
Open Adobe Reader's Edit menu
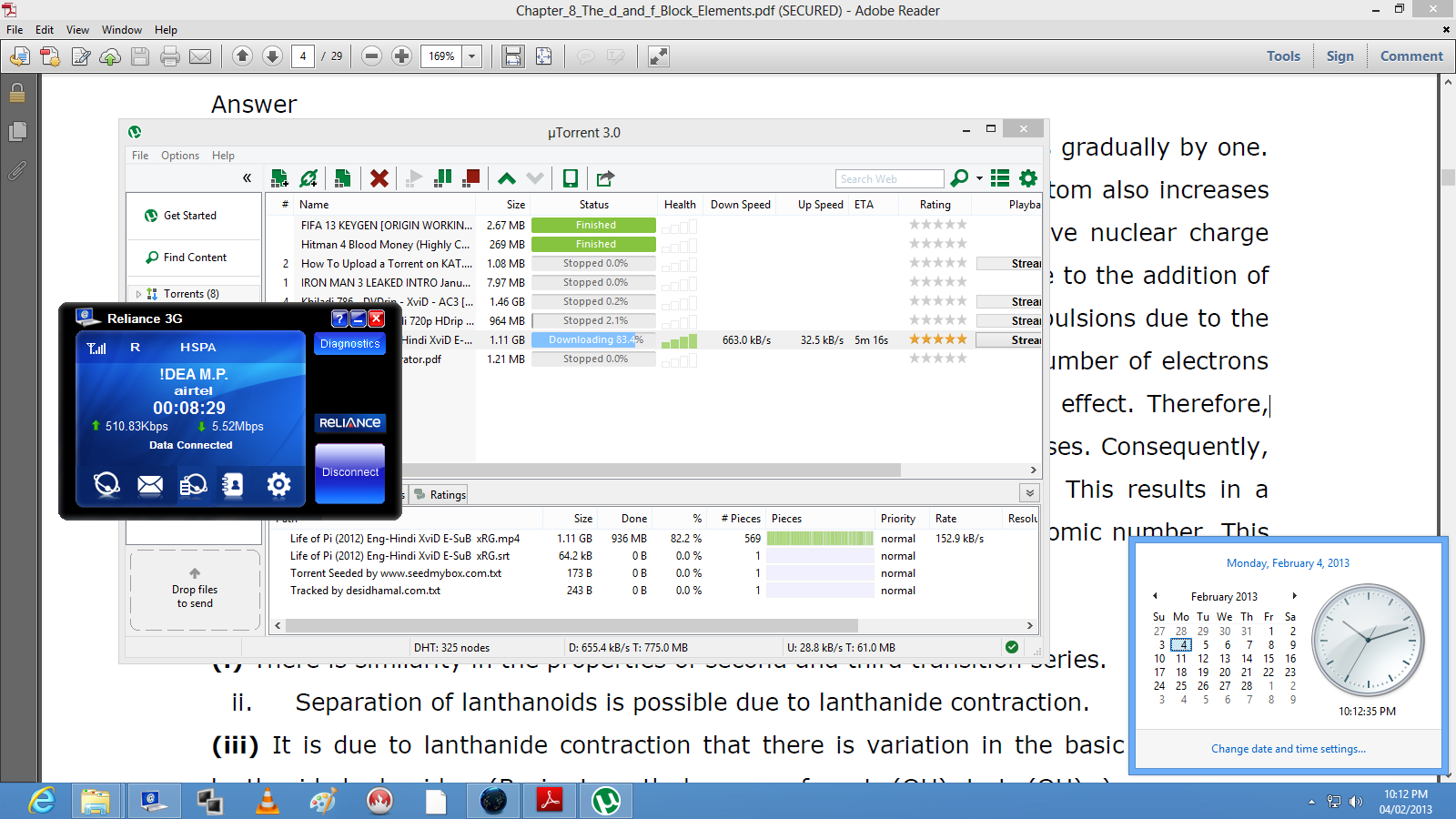pos(45,30)
